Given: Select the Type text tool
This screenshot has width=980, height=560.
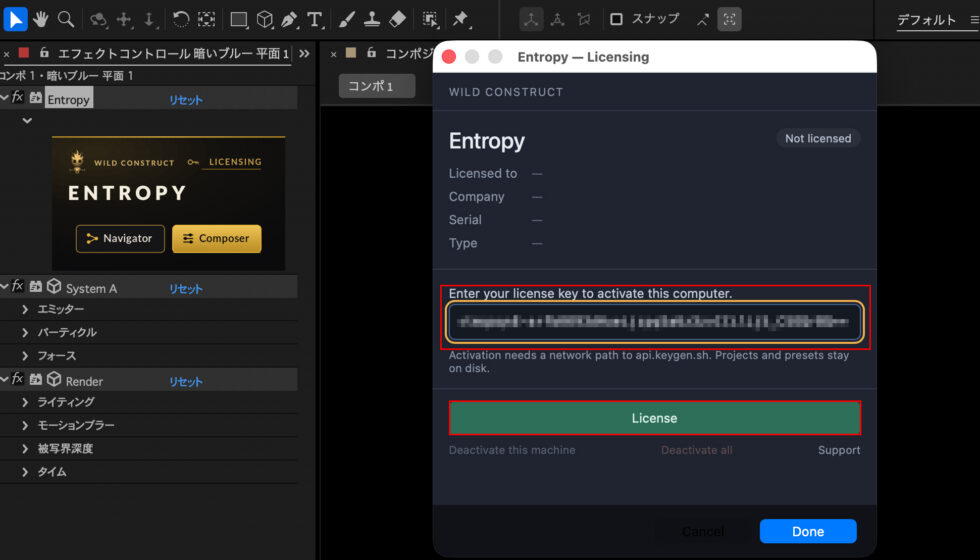Looking at the screenshot, I should point(314,19).
